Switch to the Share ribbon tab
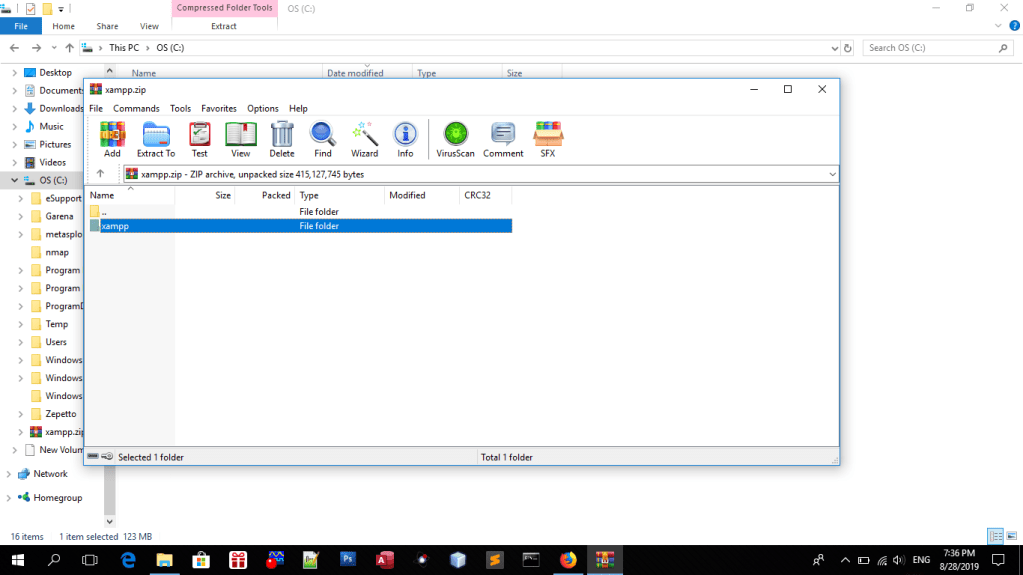The width and height of the screenshot is (1023, 575). [x=107, y=26]
